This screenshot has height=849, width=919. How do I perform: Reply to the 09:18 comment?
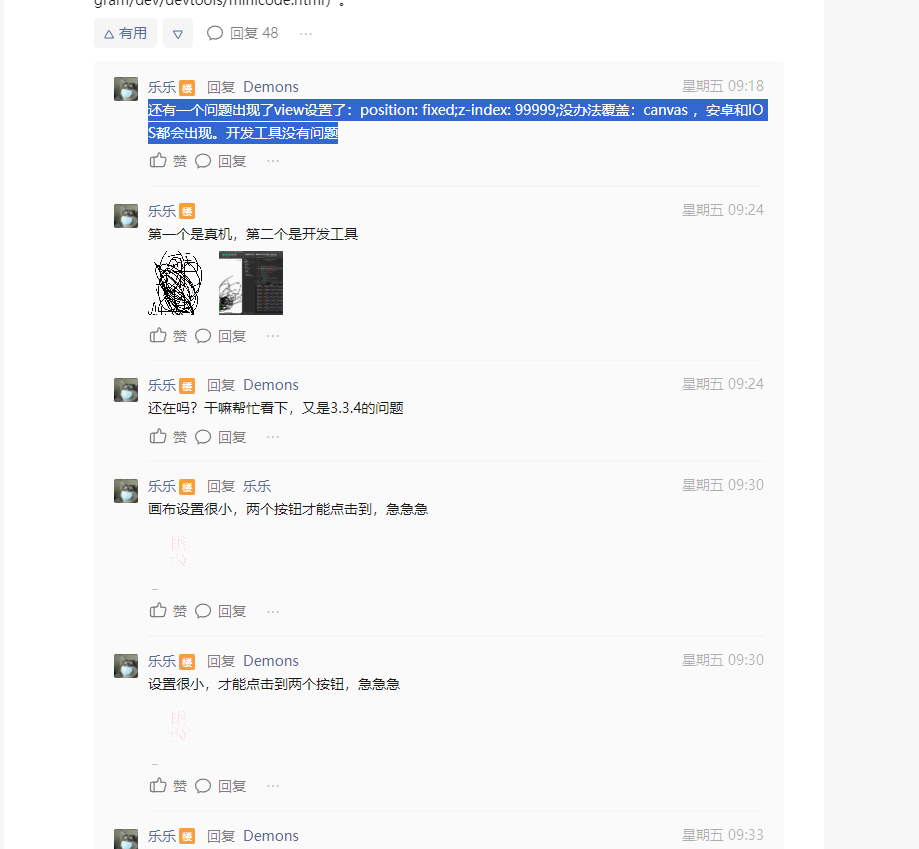[x=220, y=161]
